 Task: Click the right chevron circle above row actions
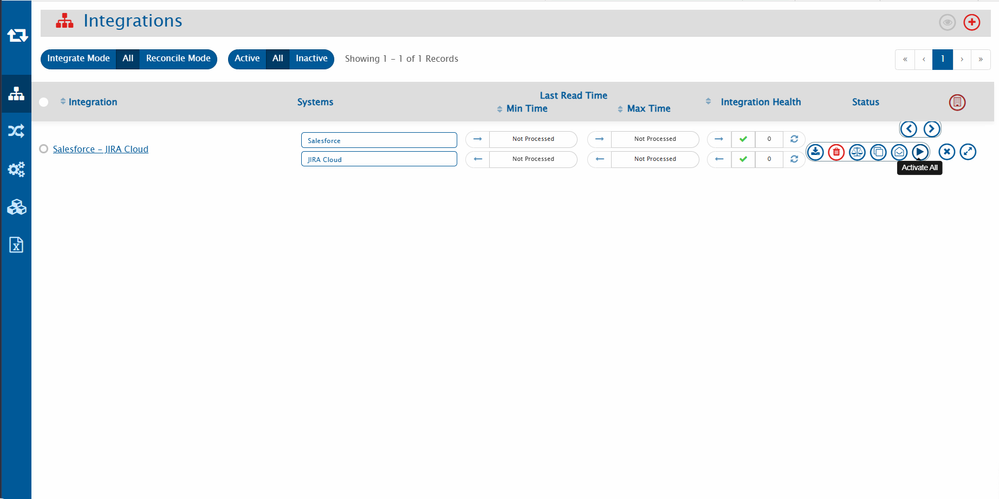(x=931, y=129)
